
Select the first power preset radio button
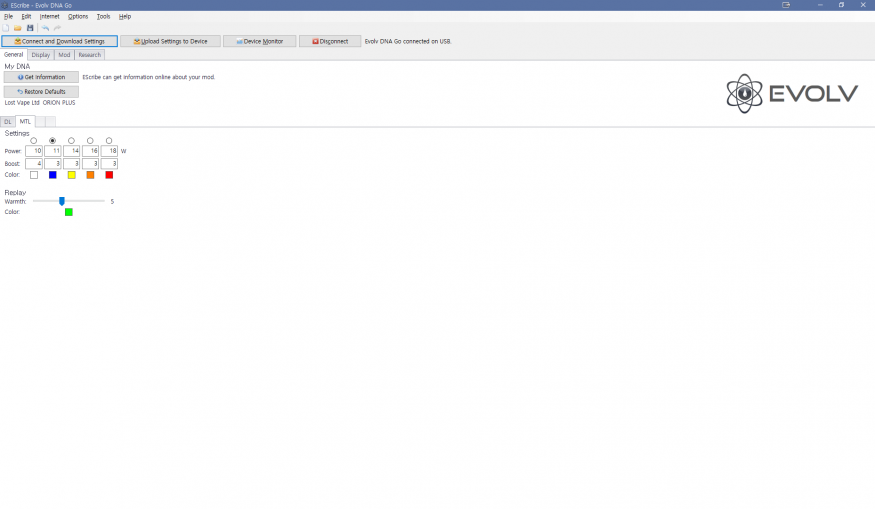[34, 141]
